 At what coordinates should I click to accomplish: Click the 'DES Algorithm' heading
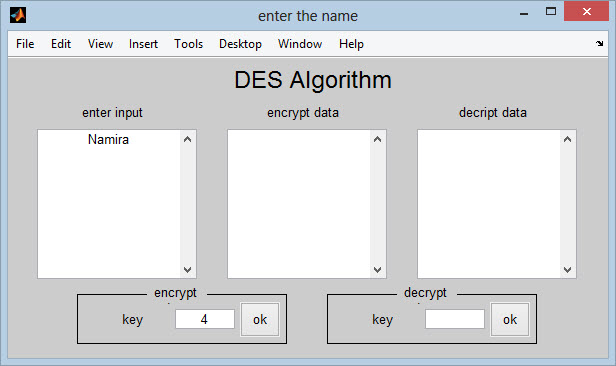point(313,80)
